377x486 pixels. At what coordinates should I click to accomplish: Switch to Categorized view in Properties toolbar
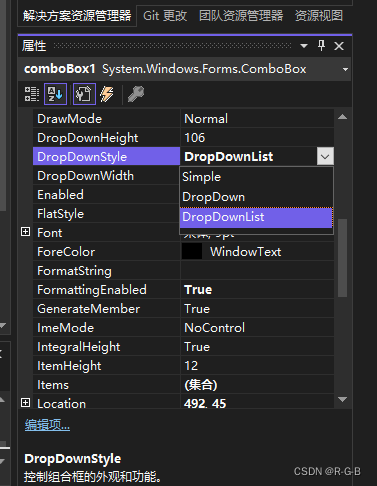(32, 94)
